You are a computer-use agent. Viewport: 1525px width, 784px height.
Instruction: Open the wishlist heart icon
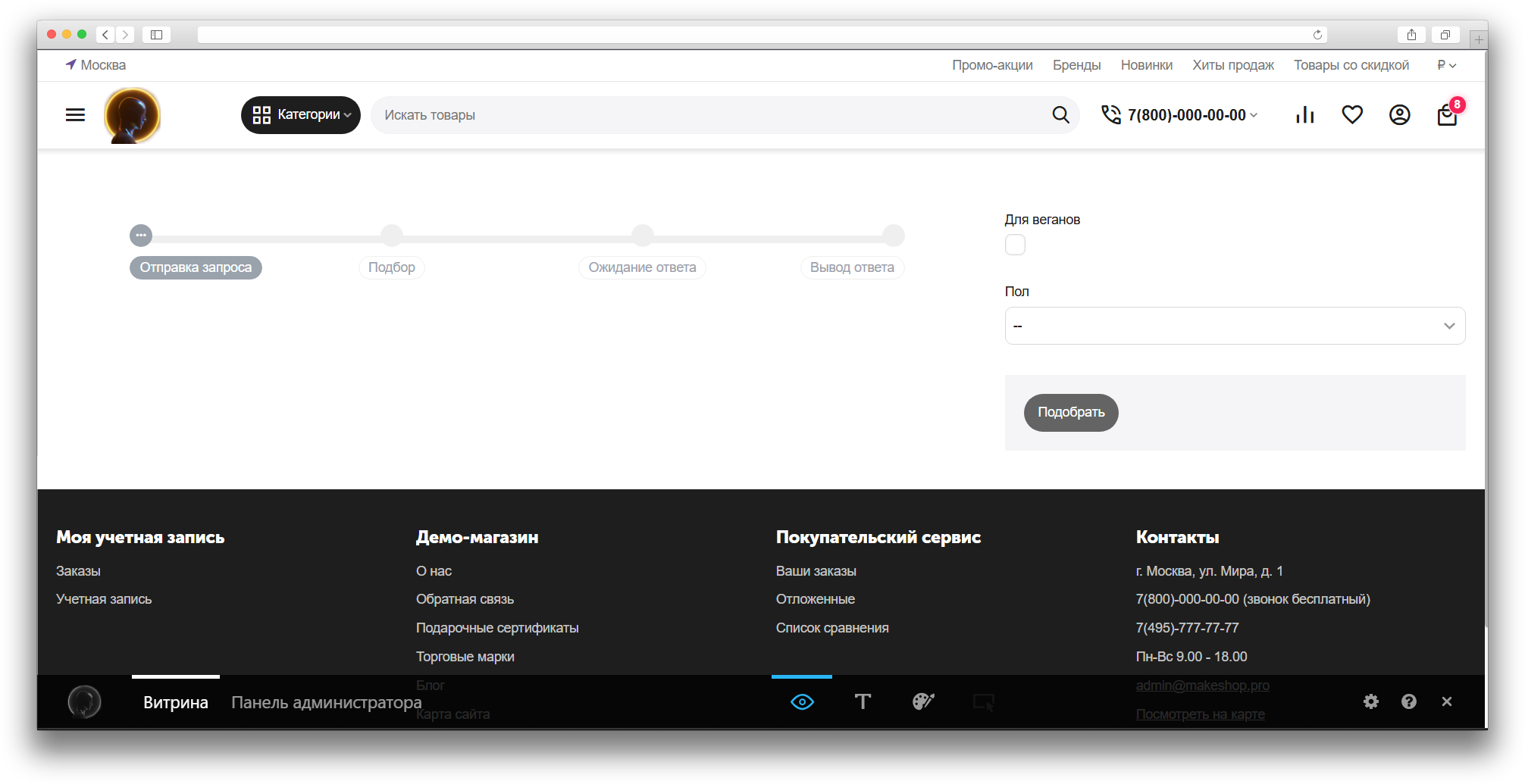click(x=1352, y=115)
